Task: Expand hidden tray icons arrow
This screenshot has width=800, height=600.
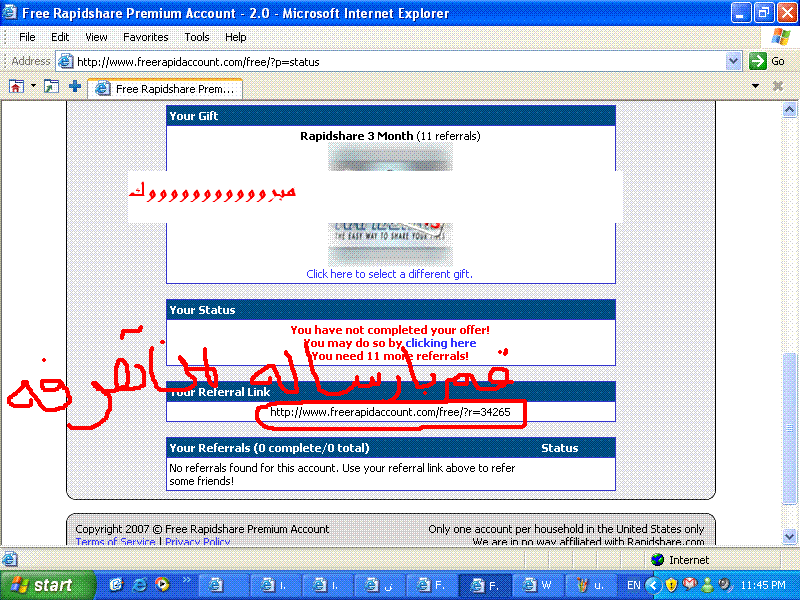Action: coord(653,585)
